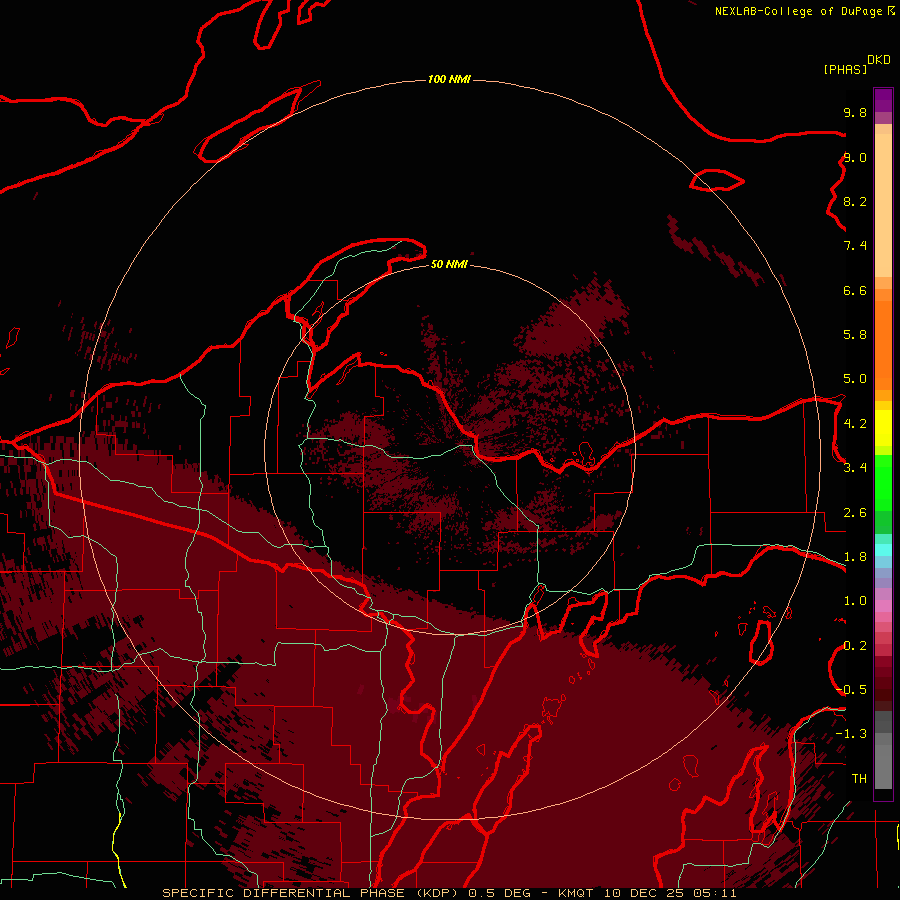Click the -1.3 value on the color scale

852,734
